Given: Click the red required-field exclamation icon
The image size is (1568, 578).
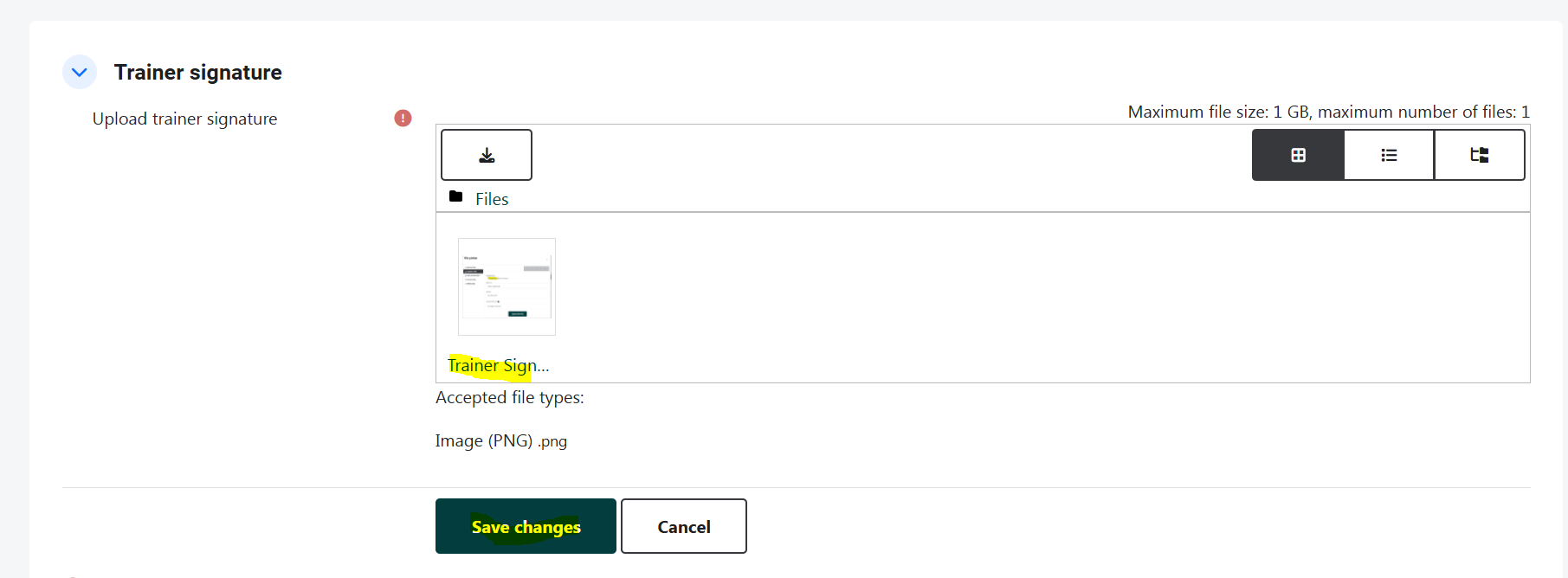Looking at the screenshot, I should click(x=403, y=119).
